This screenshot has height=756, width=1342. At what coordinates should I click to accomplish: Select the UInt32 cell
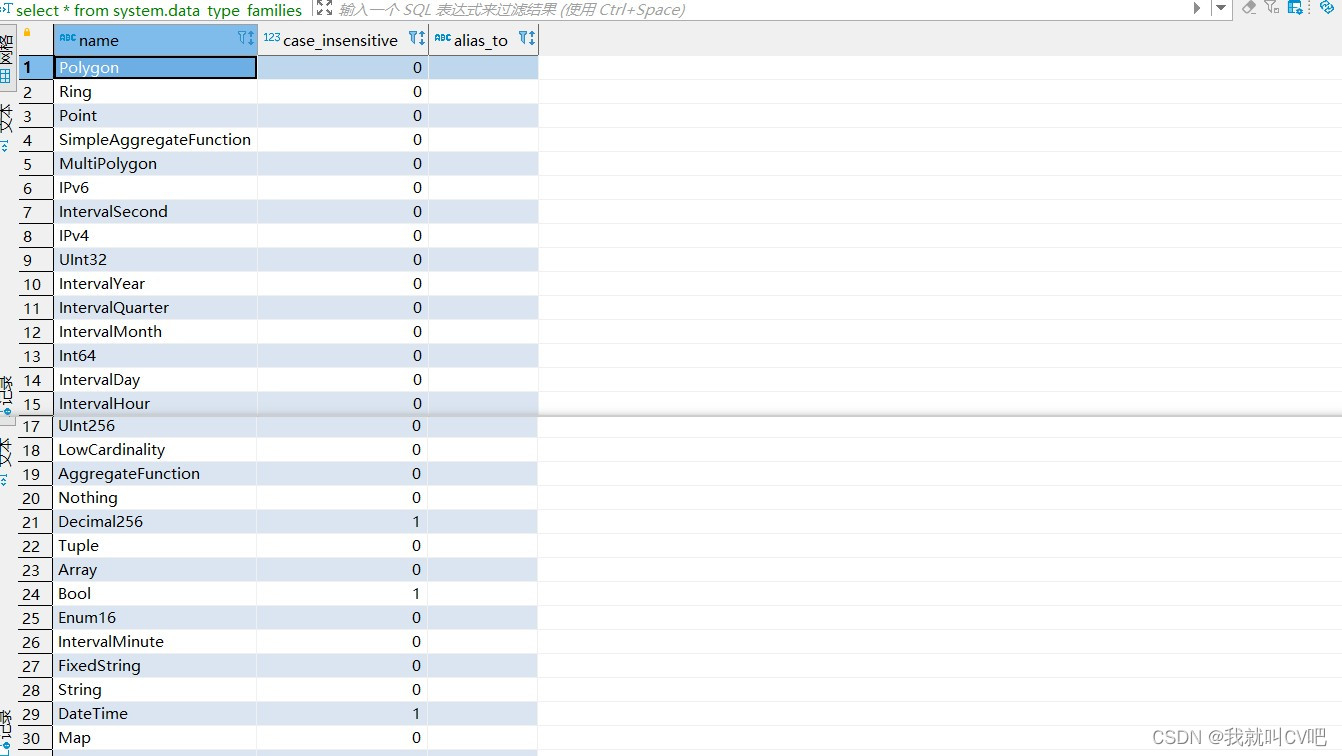(156, 260)
